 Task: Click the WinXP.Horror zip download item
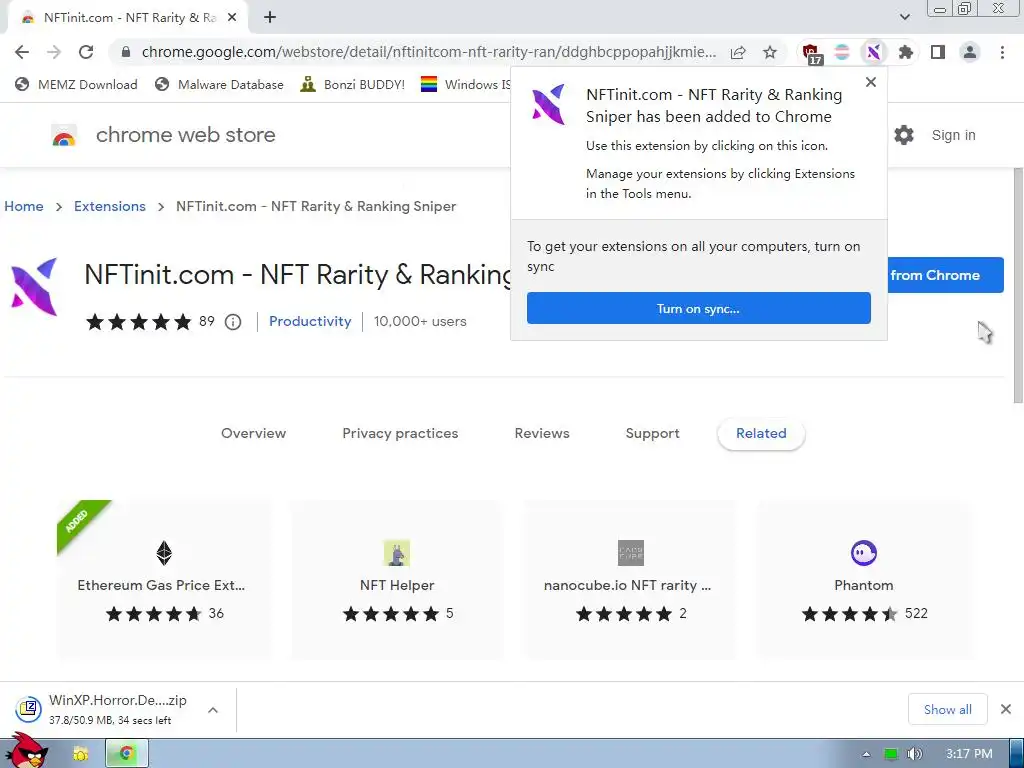click(x=104, y=709)
